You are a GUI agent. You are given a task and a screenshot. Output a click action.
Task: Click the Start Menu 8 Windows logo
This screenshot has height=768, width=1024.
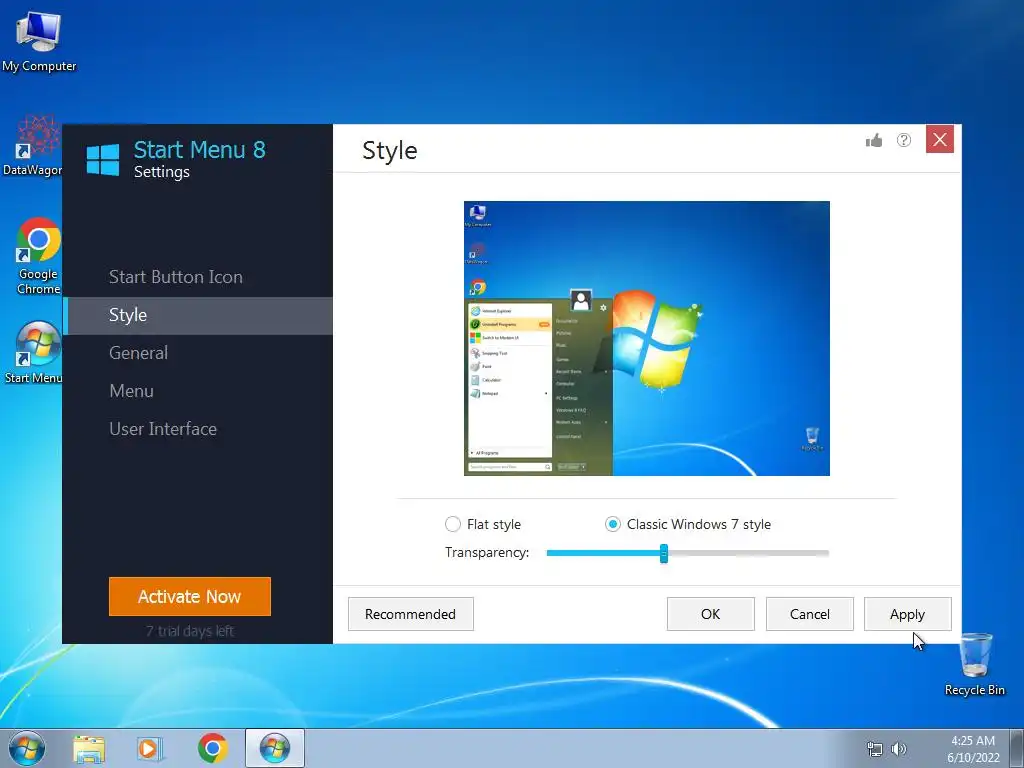click(103, 160)
